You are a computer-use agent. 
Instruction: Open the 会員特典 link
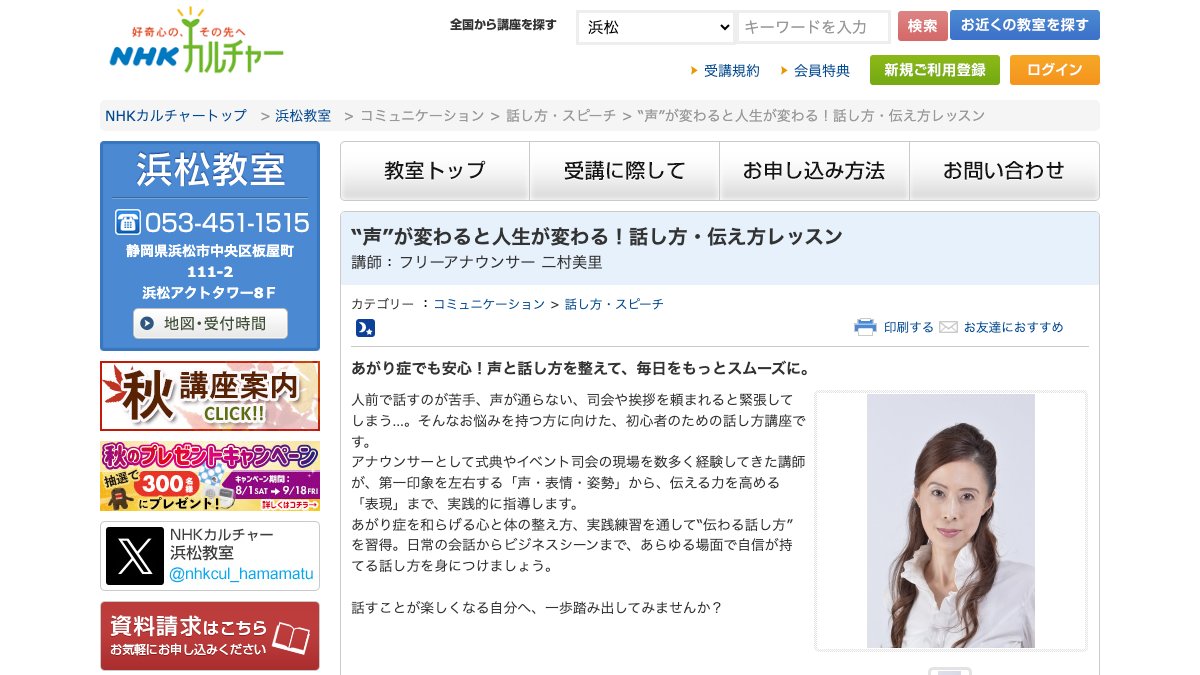[x=822, y=70]
